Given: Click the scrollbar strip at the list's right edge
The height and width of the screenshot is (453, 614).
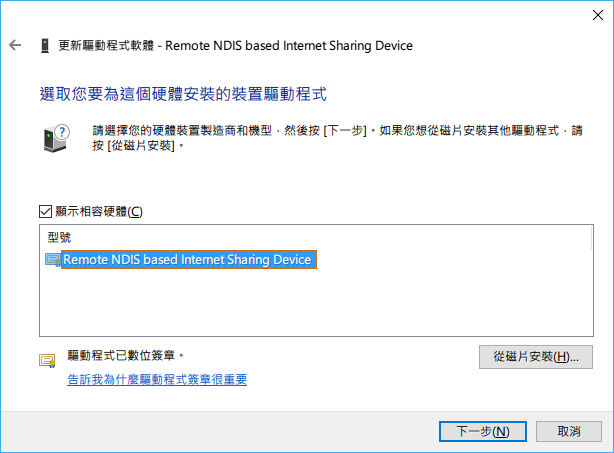Looking at the screenshot, I should 592,237.
